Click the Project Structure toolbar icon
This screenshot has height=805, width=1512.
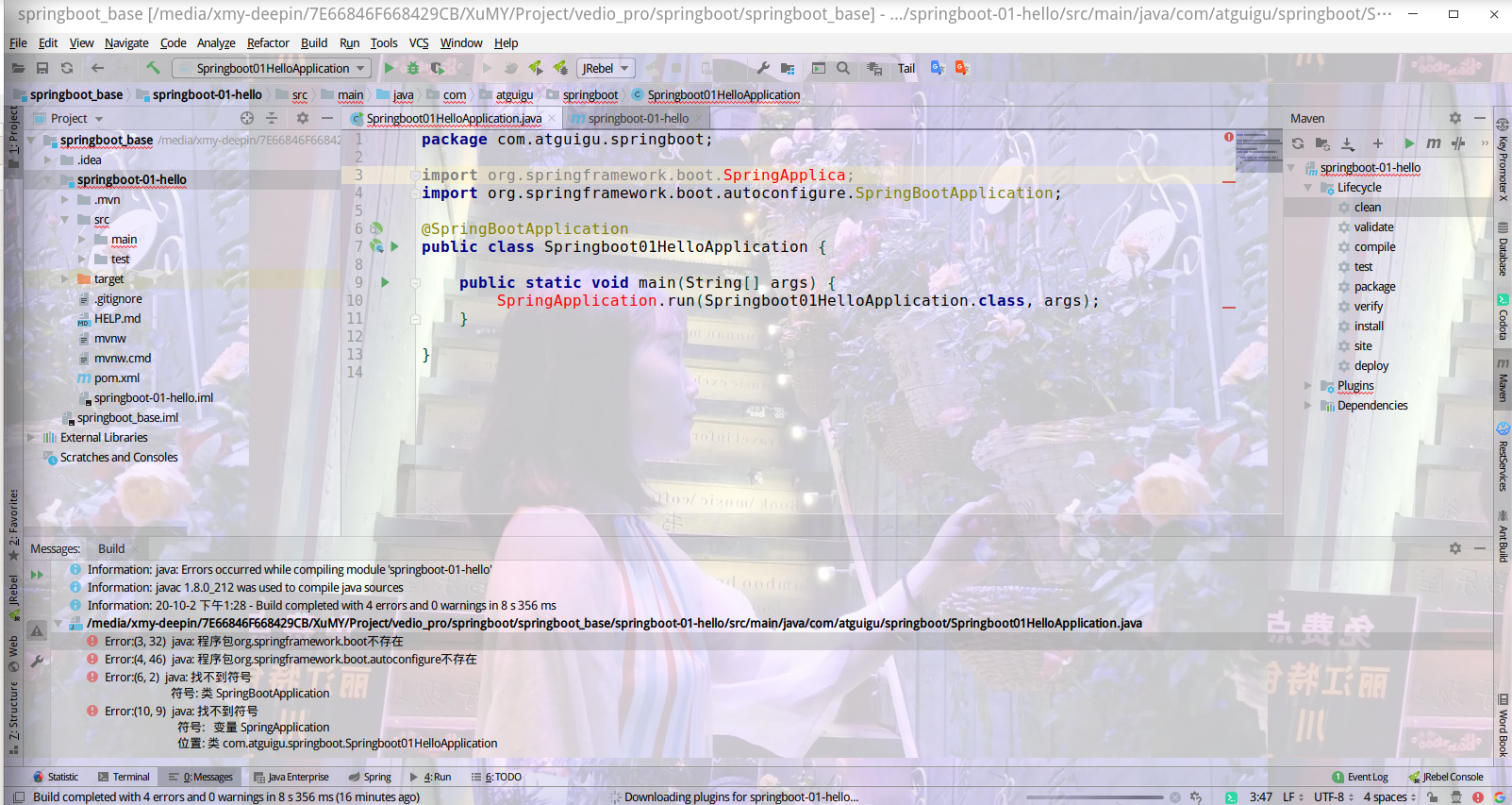click(x=788, y=68)
